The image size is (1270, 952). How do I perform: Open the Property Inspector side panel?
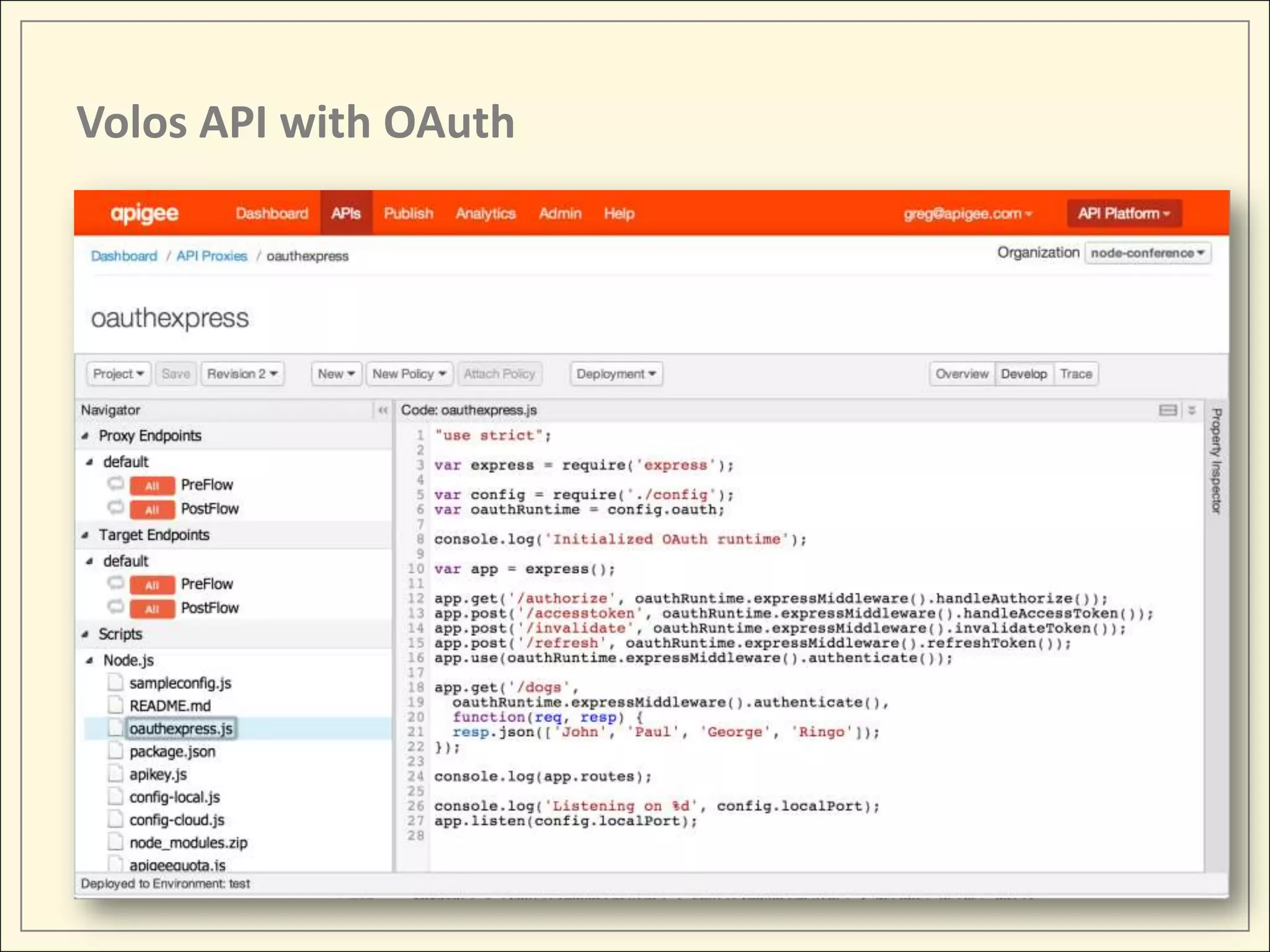(x=1216, y=461)
